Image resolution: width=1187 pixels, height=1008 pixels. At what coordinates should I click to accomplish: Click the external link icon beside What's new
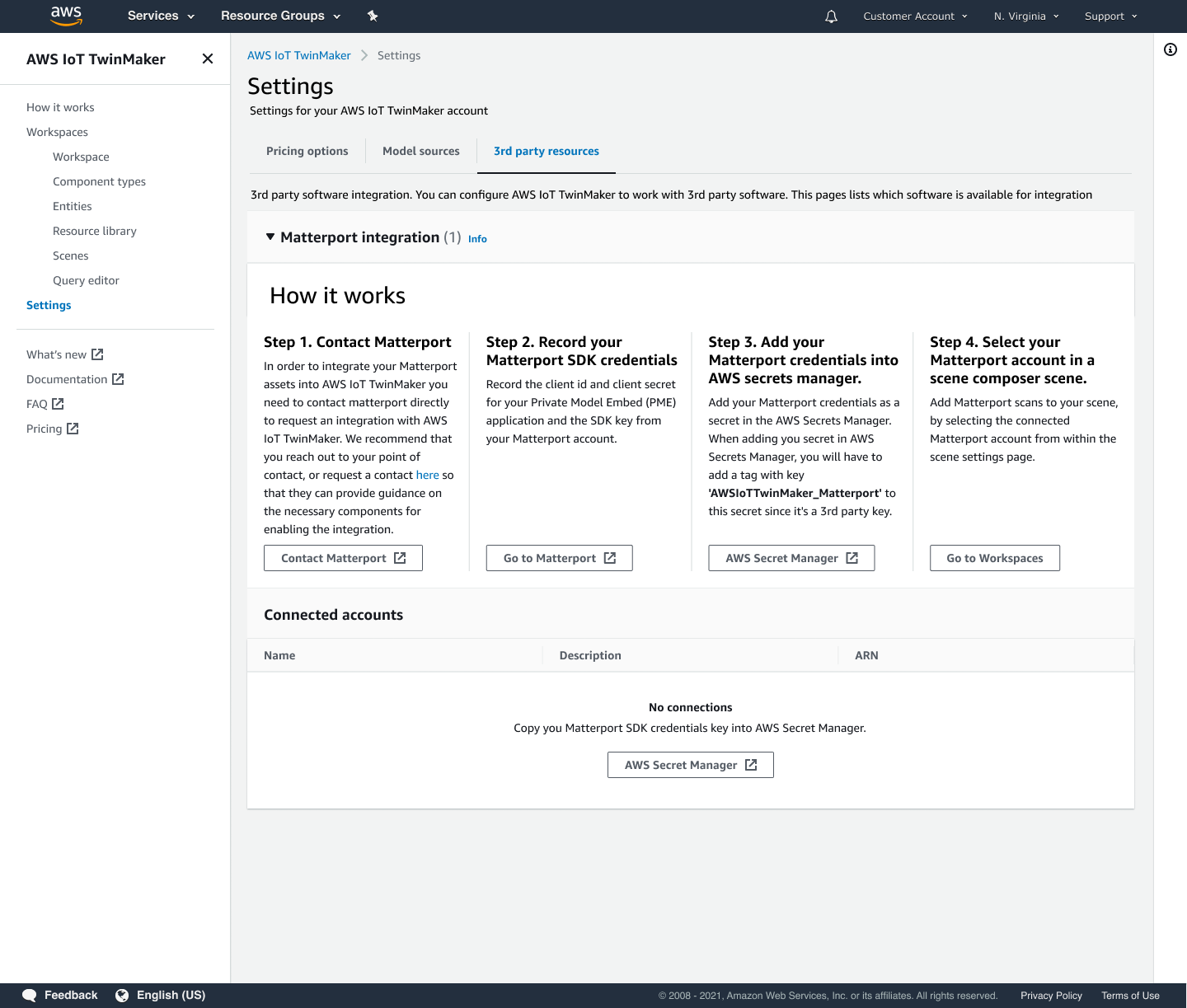coord(96,354)
